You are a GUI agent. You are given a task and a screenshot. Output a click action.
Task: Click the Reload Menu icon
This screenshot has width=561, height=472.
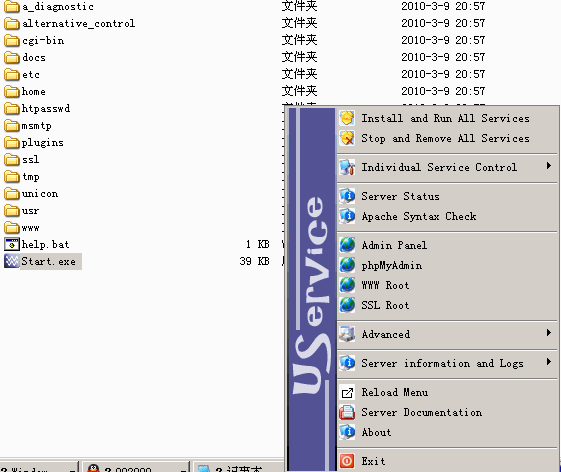(x=347, y=393)
